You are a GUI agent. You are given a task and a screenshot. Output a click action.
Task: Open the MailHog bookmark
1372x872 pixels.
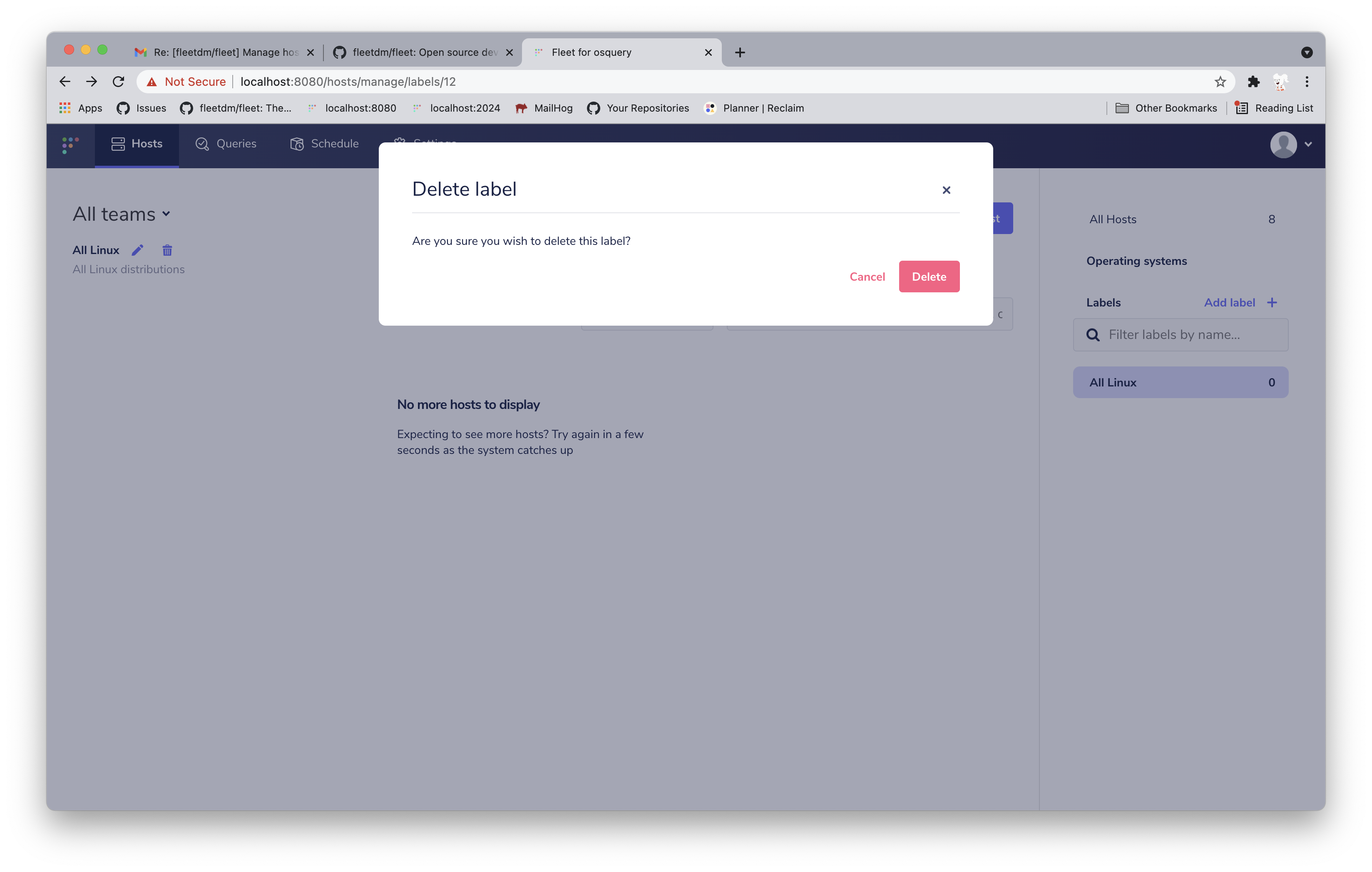pos(544,108)
